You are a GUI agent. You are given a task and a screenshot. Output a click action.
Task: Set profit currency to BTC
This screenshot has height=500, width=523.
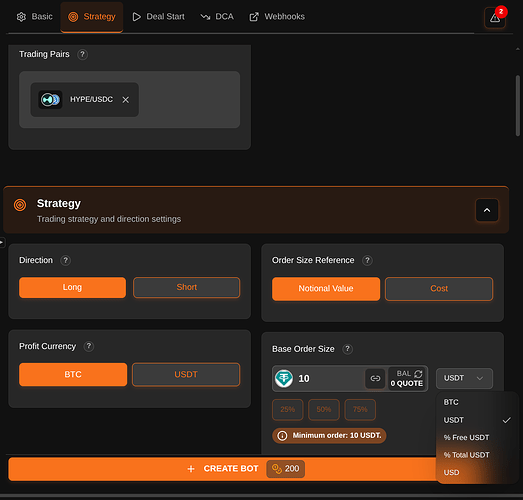tap(73, 375)
